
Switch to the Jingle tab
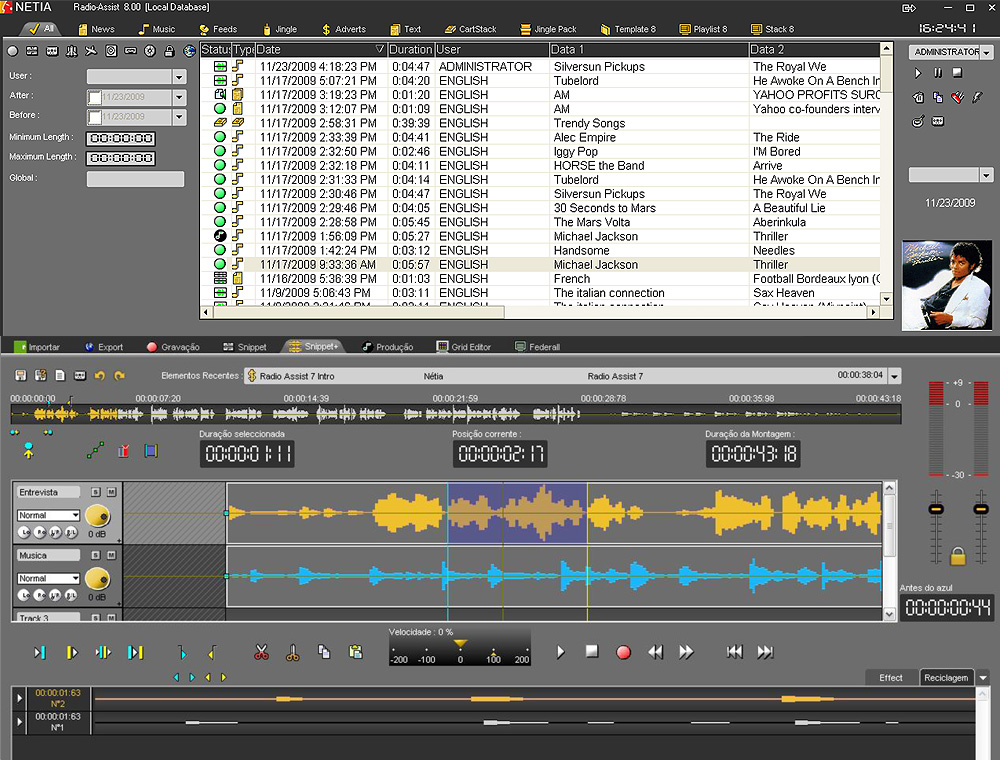(279, 29)
